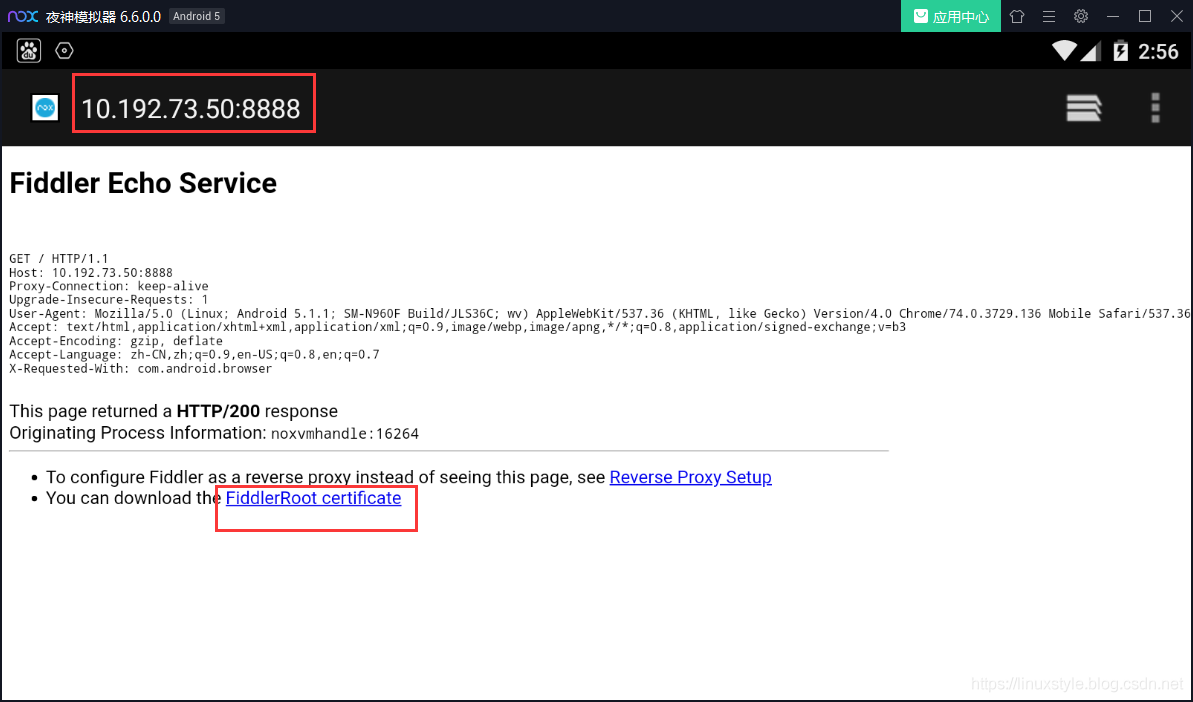Open the Reverse Proxy Setup link
The height and width of the screenshot is (702, 1193).
pos(691,477)
